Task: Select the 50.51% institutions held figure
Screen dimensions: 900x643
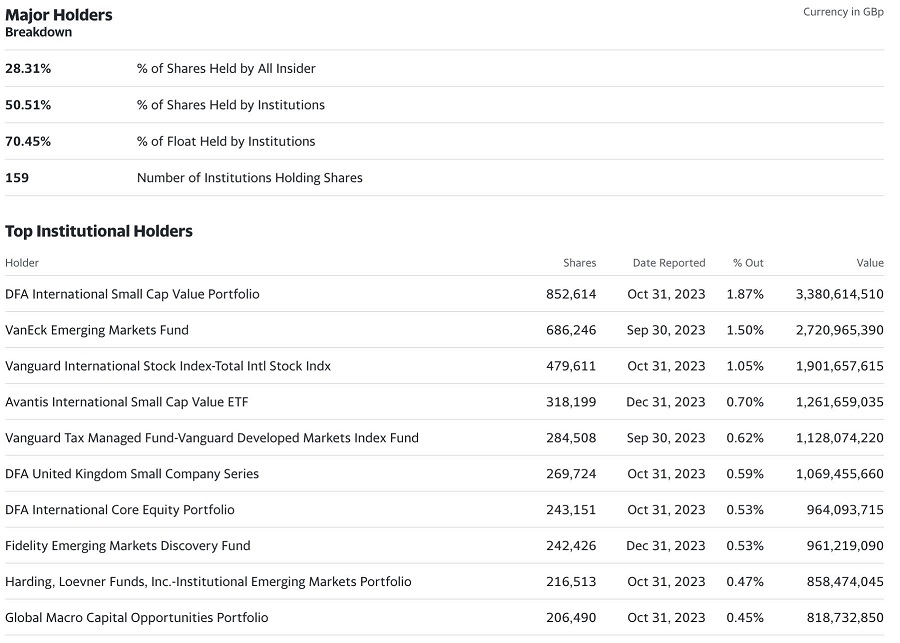Action: pos(28,105)
